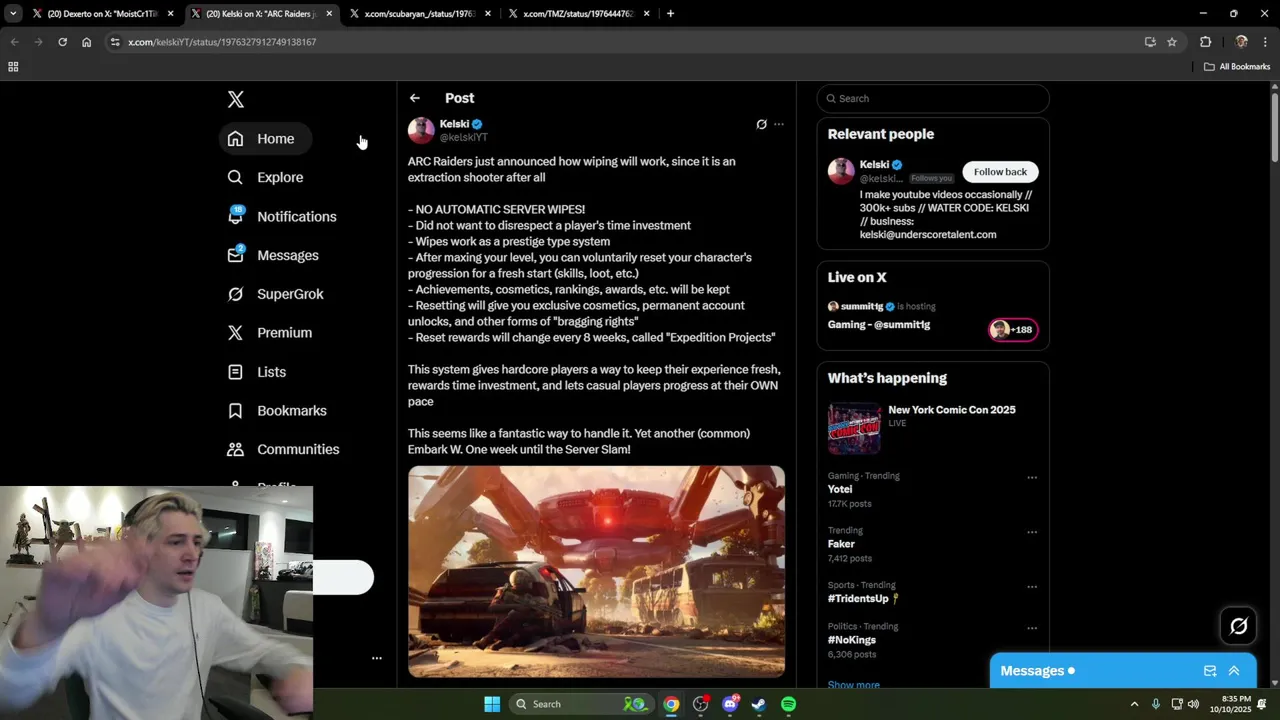Open the tab search dropdown
Viewport: 1280px width, 720px height.
pos(13,14)
